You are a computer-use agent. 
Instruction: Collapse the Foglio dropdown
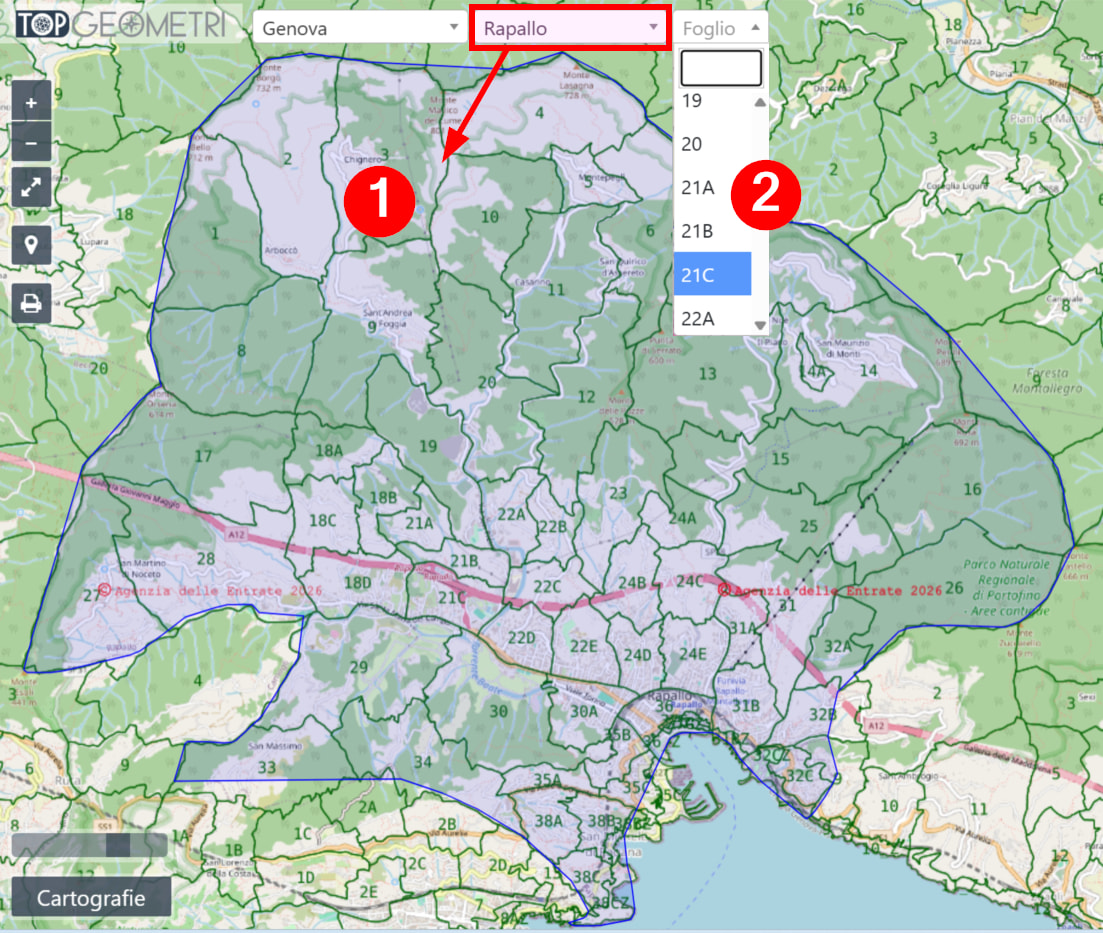tap(721, 28)
